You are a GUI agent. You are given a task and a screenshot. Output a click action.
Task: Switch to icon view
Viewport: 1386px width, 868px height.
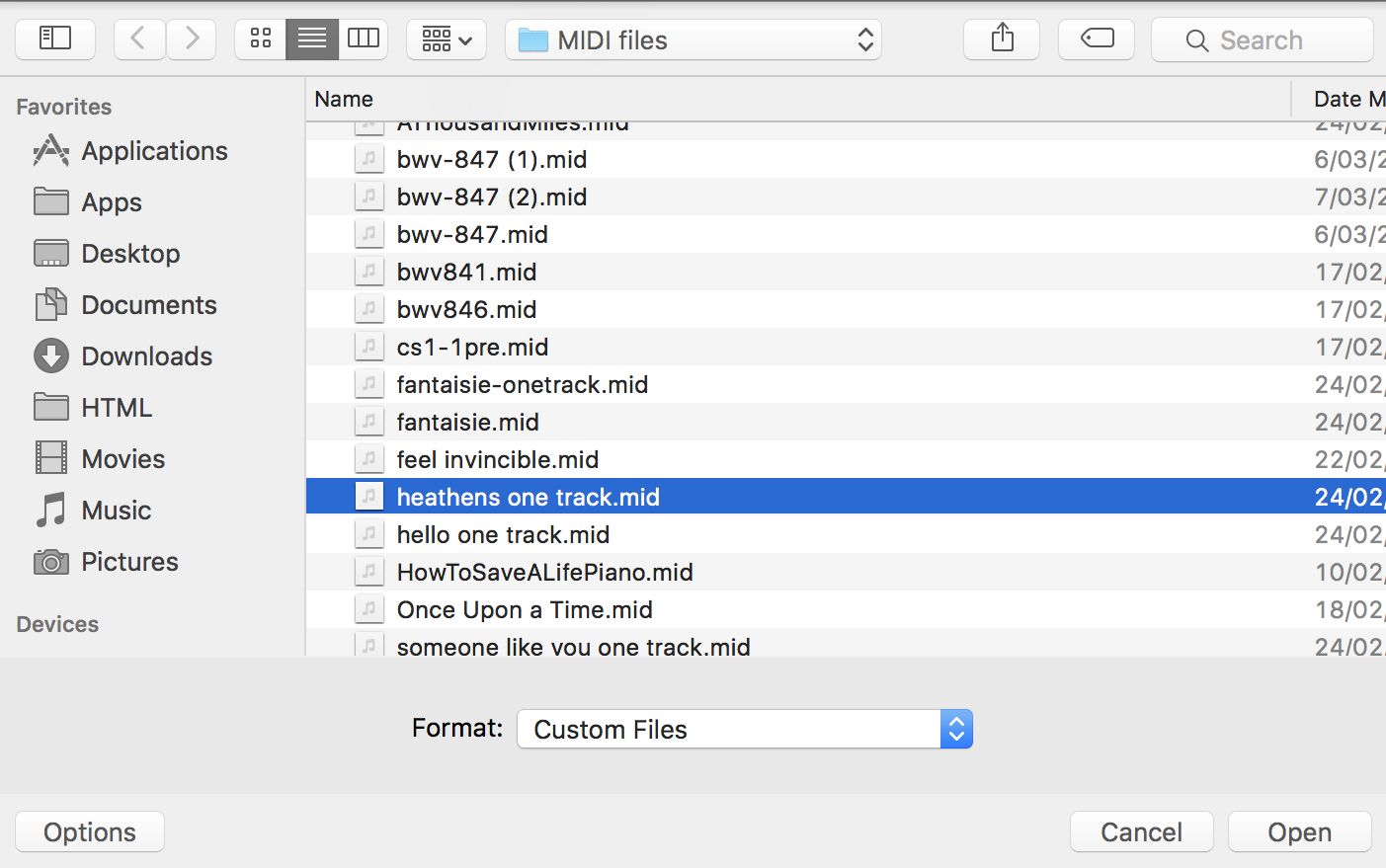click(261, 39)
